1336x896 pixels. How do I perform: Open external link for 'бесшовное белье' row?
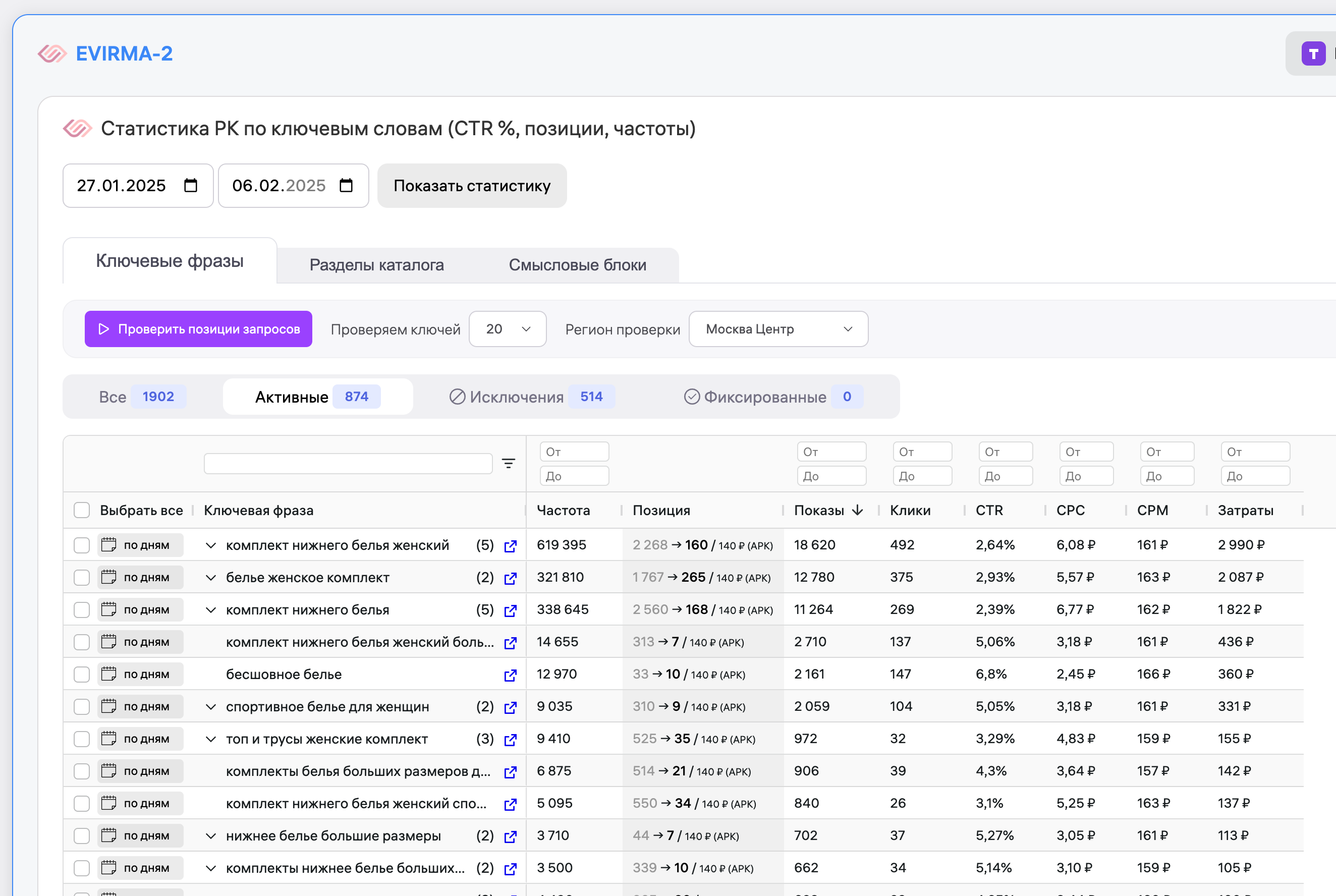coord(510,675)
